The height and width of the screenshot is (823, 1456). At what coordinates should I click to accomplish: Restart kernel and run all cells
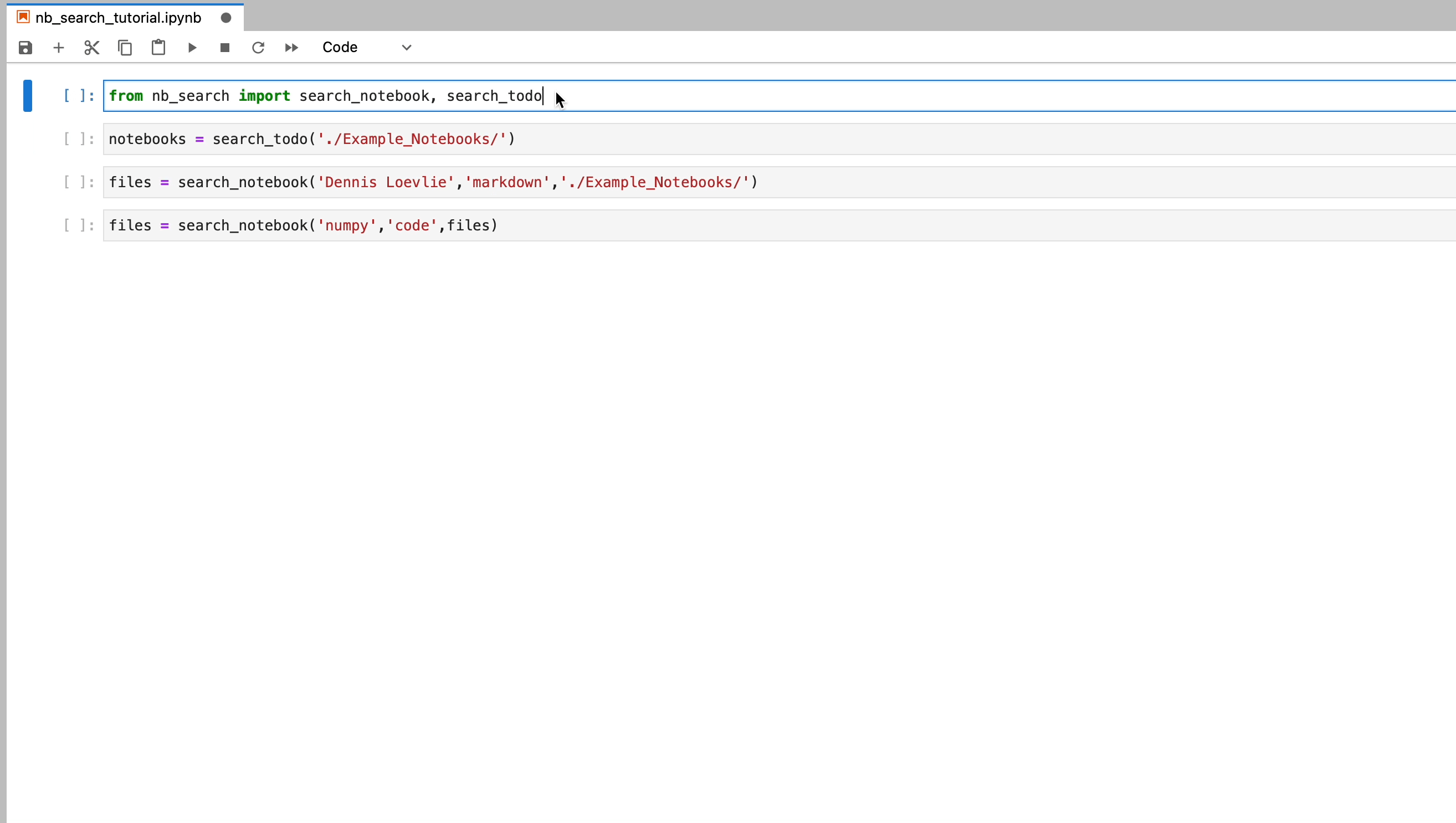292,48
